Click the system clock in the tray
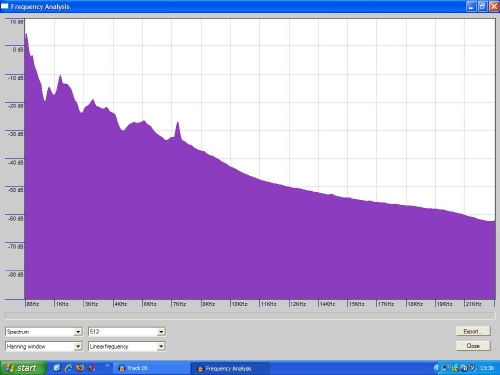500x375 pixels. 487,368
